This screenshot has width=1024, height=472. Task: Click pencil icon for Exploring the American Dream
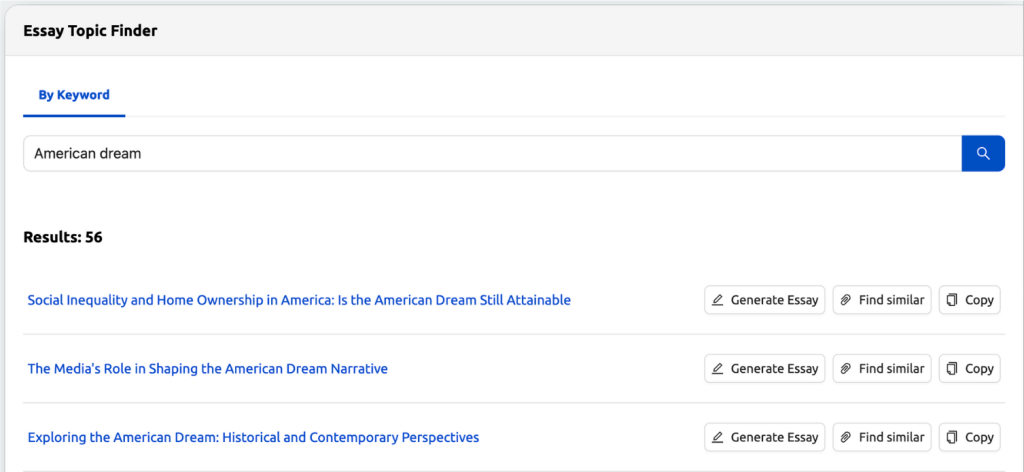(718, 437)
